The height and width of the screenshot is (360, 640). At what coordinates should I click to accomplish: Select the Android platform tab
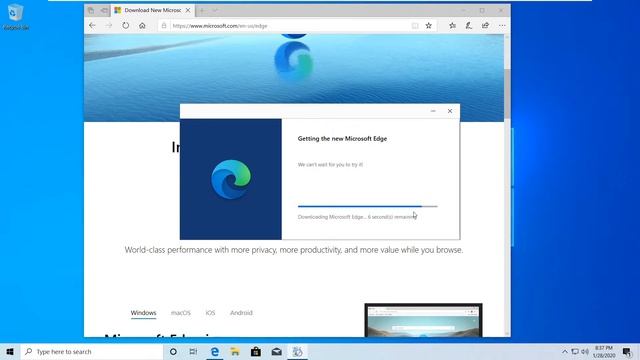pyautogui.click(x=241, y=313)
